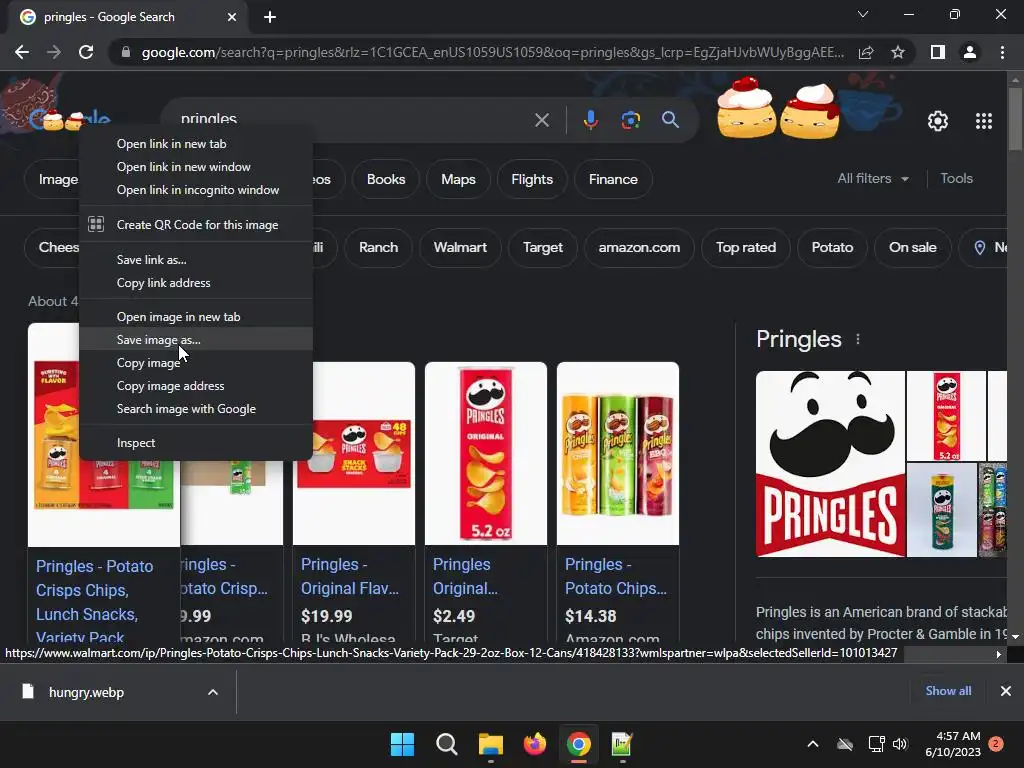
Task: Open more options beside Pringles heading
Action: click(x=857, y=339)
